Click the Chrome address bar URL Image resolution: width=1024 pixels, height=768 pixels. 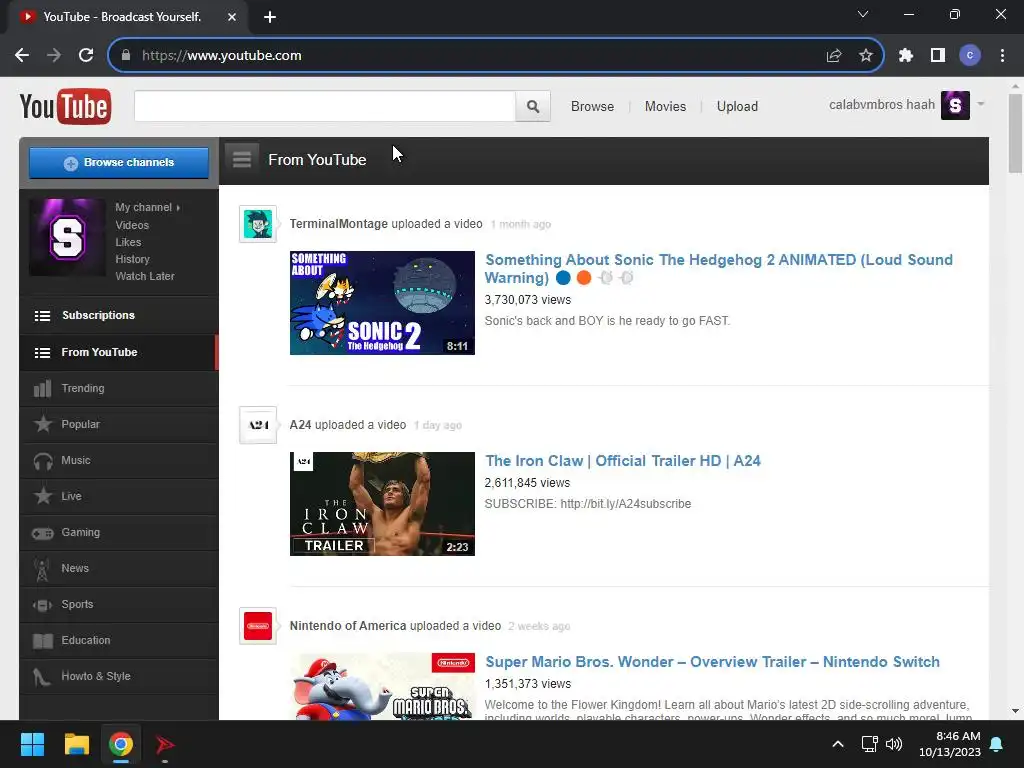click(221, 56)
